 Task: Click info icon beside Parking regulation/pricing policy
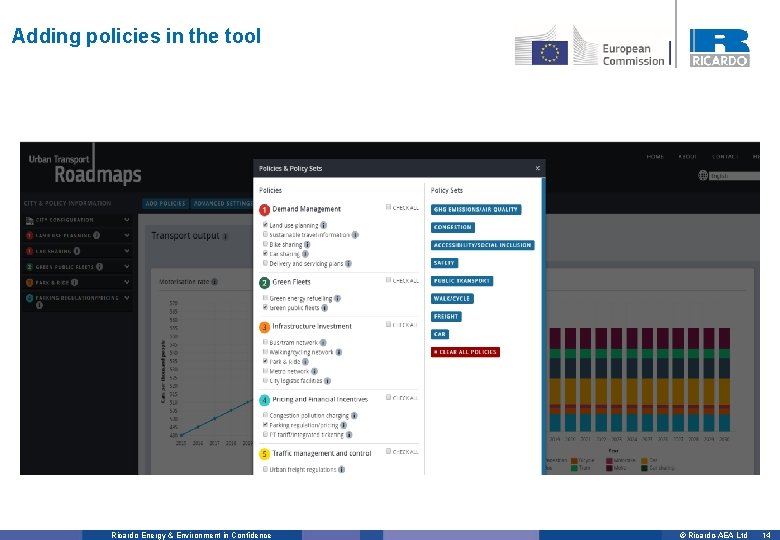tap(344, 425)
